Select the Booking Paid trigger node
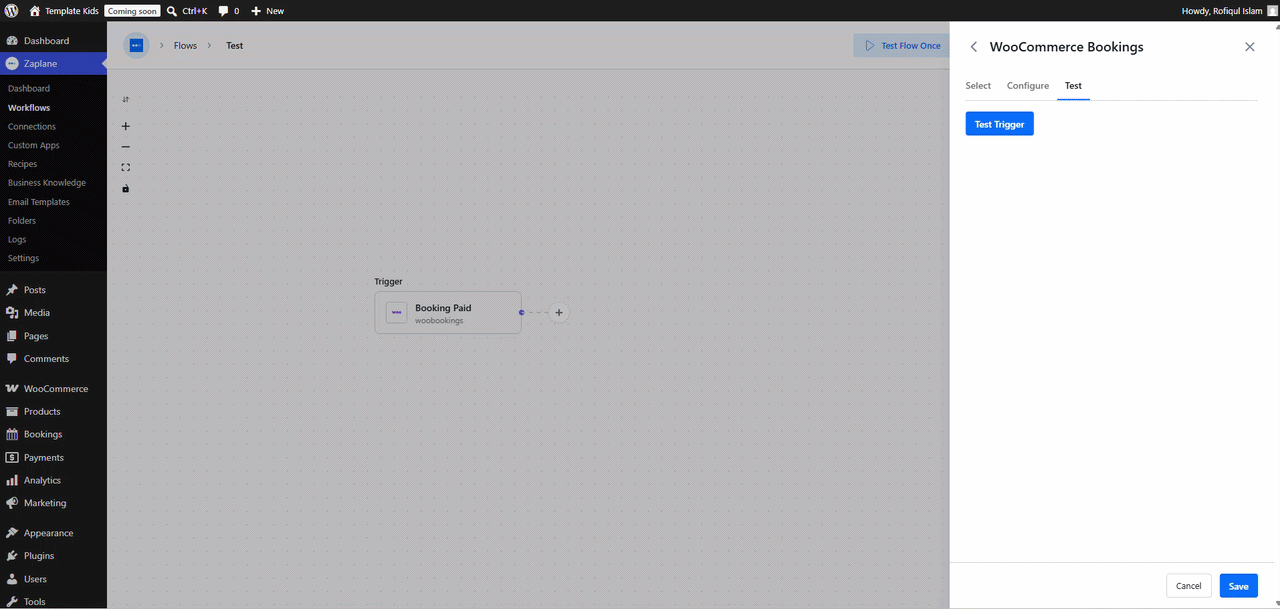Screen dimensions: 1280x609 448,313
